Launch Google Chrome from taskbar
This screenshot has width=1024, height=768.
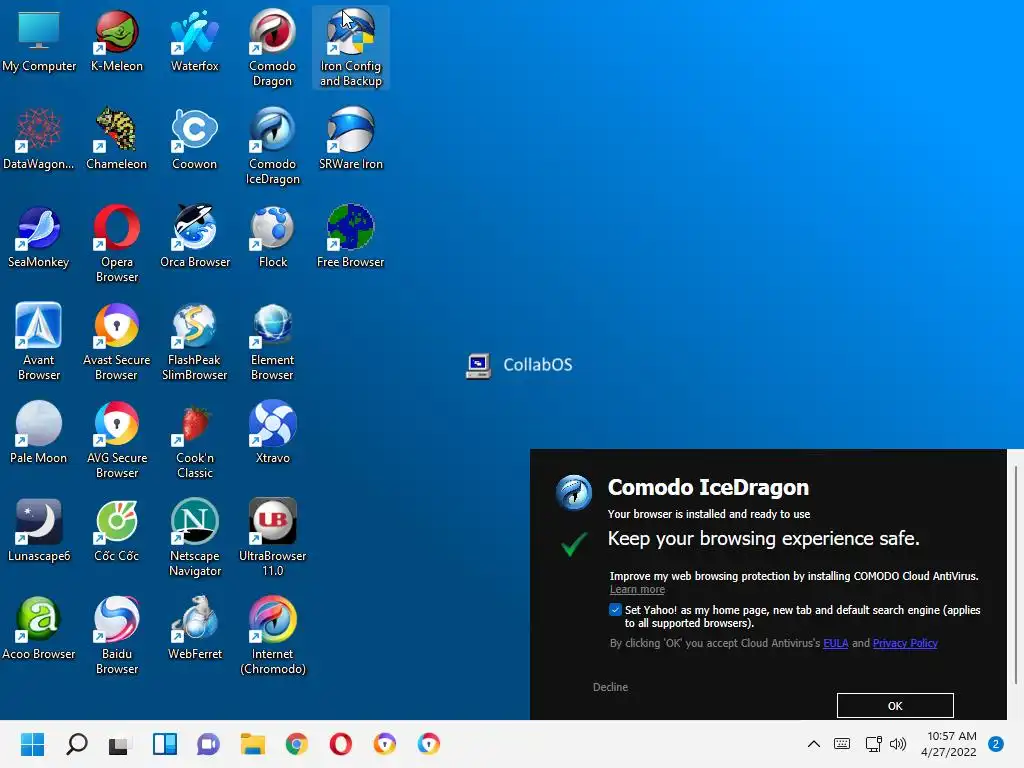296,744
